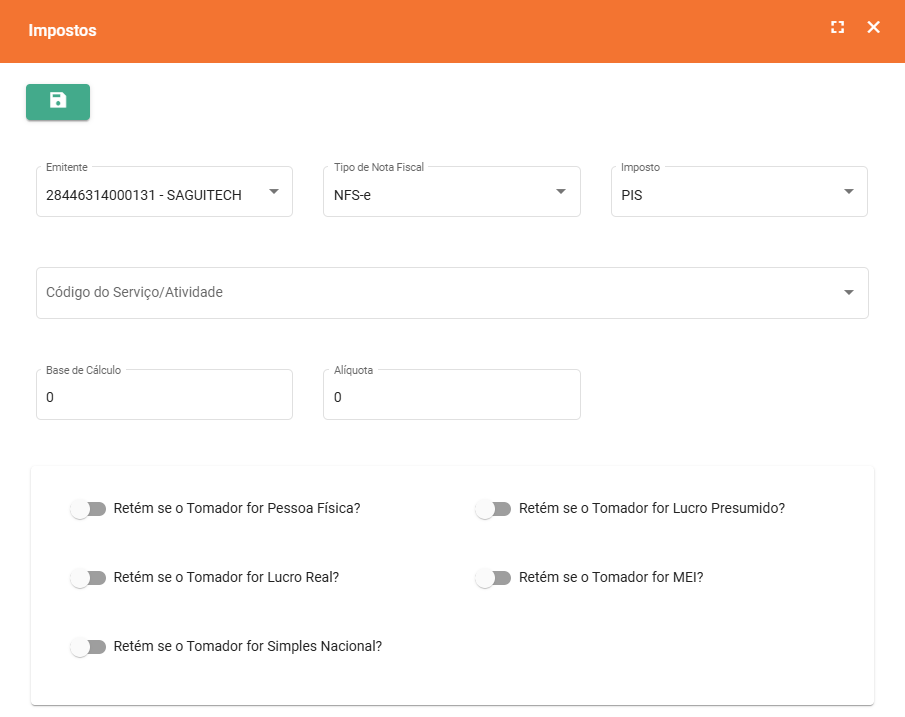Click the 28446314000131 - SAGUITECH emitter text
The height and width of the screenshot is (717, 905).
click(144, 195)
